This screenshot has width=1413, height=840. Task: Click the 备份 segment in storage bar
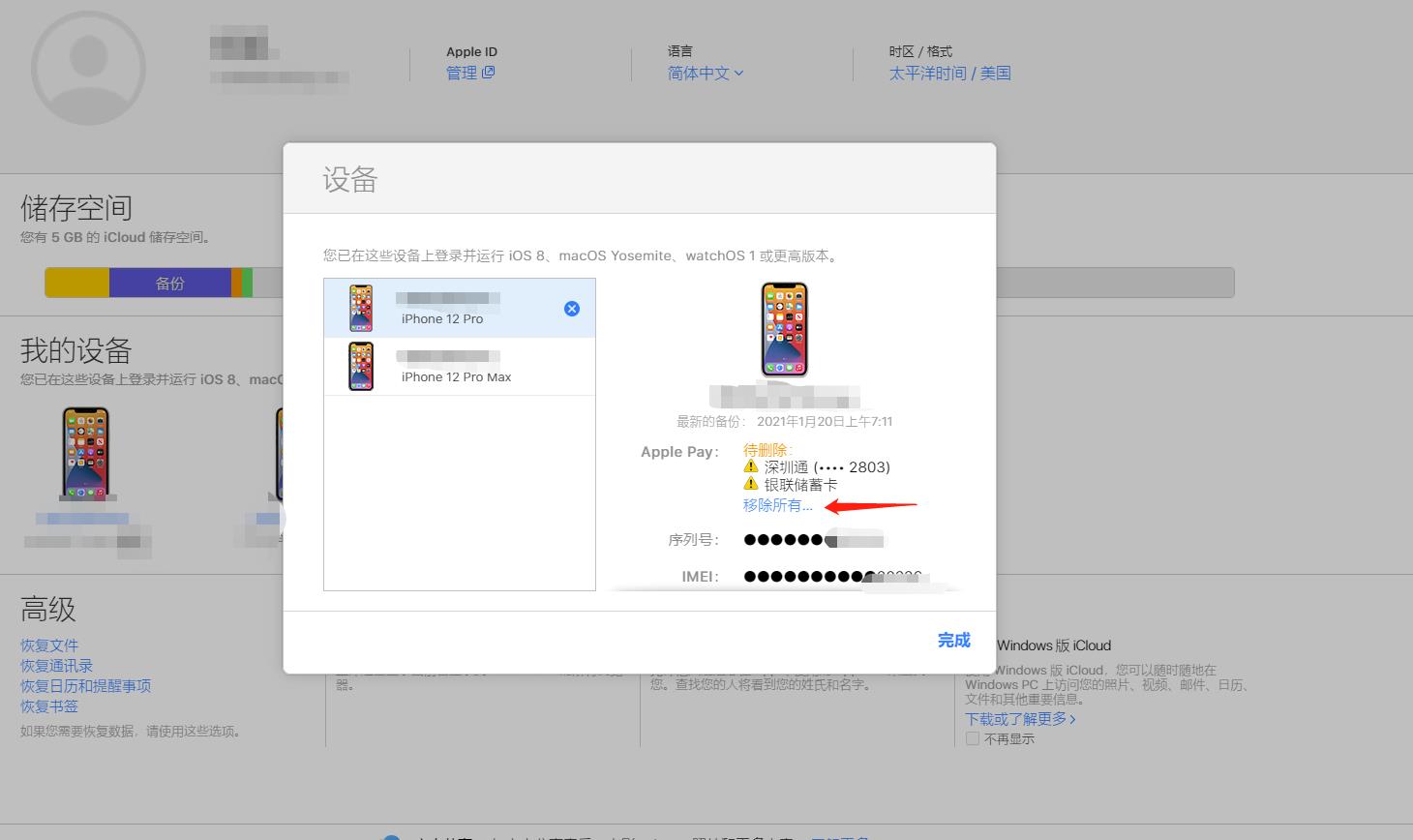pos(169,283)
